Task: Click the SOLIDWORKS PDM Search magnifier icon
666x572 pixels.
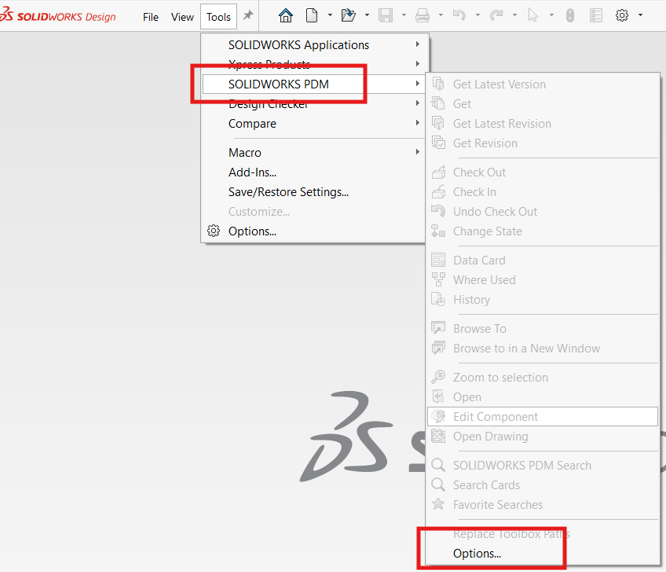Action: tap(438, 465)
